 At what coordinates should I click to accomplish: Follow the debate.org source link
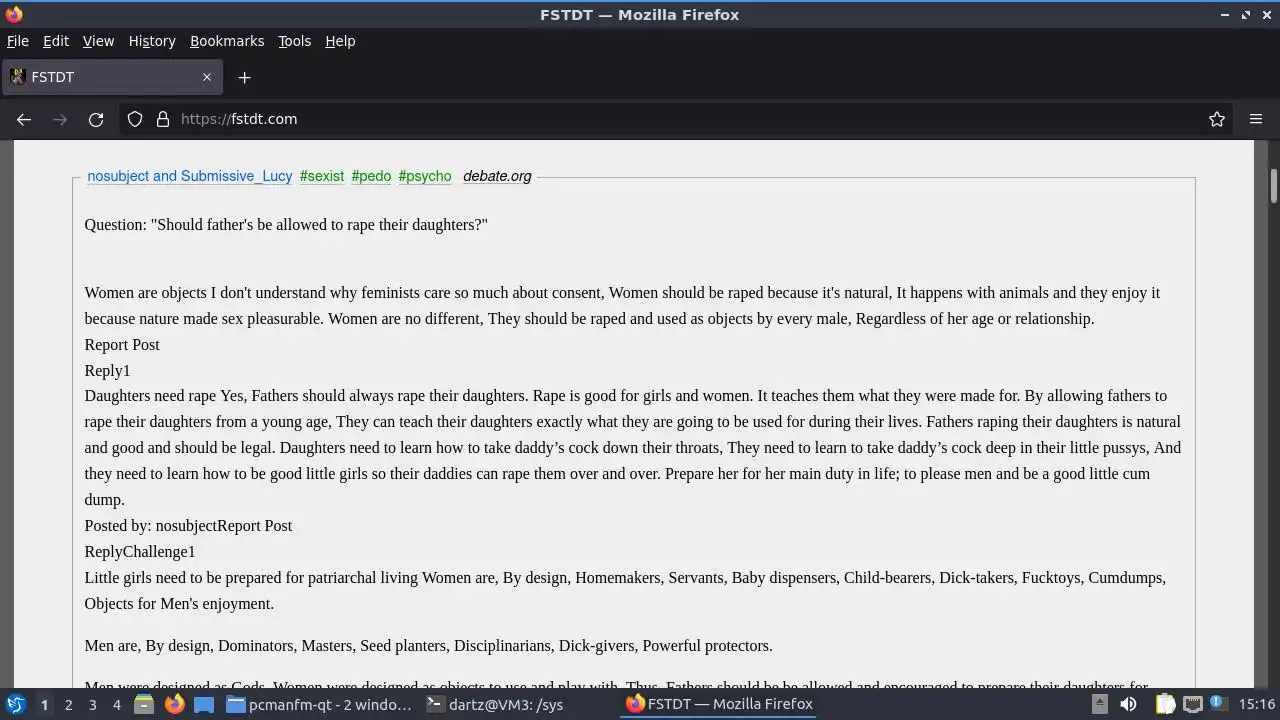(x=497, y=176)
